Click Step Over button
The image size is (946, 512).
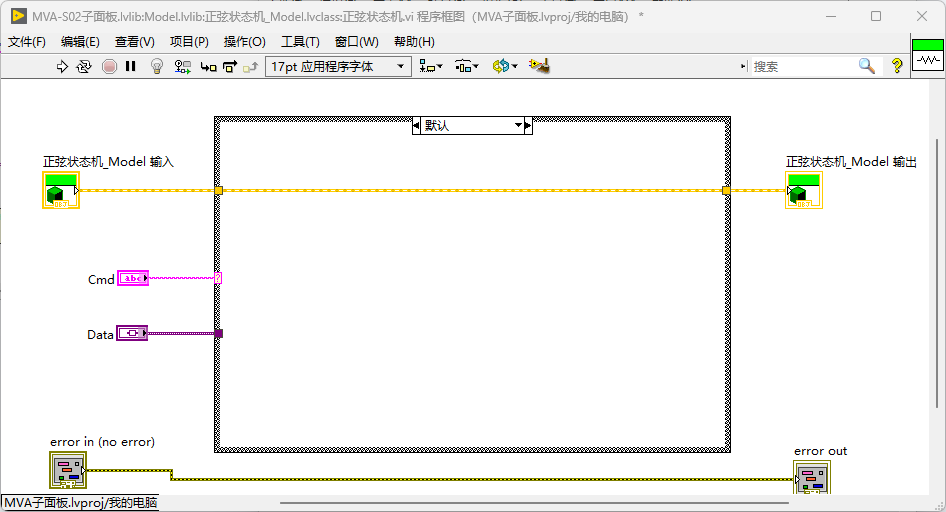pyautogui.click(x=229, y=66)
